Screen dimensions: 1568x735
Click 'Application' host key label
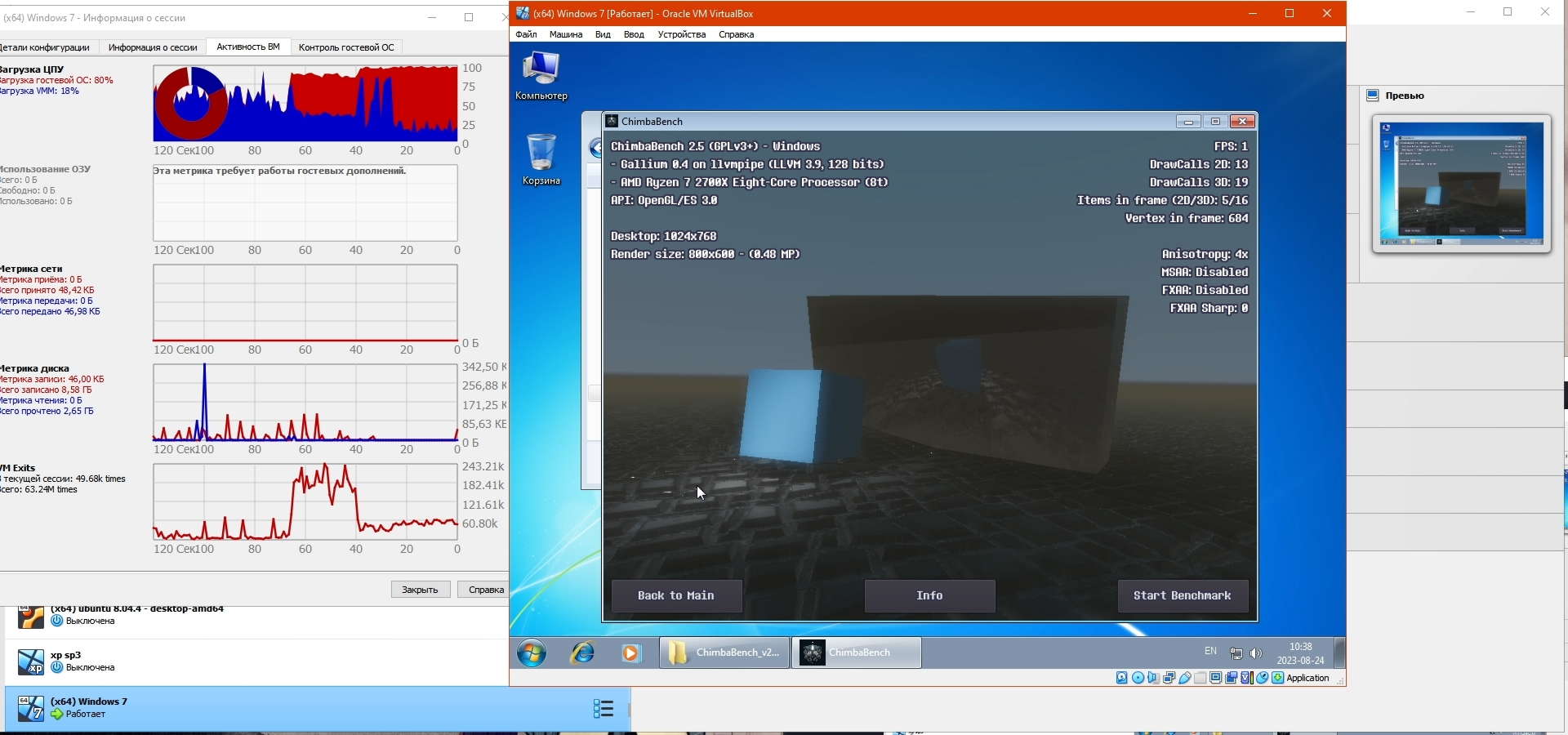point(1307,678)
